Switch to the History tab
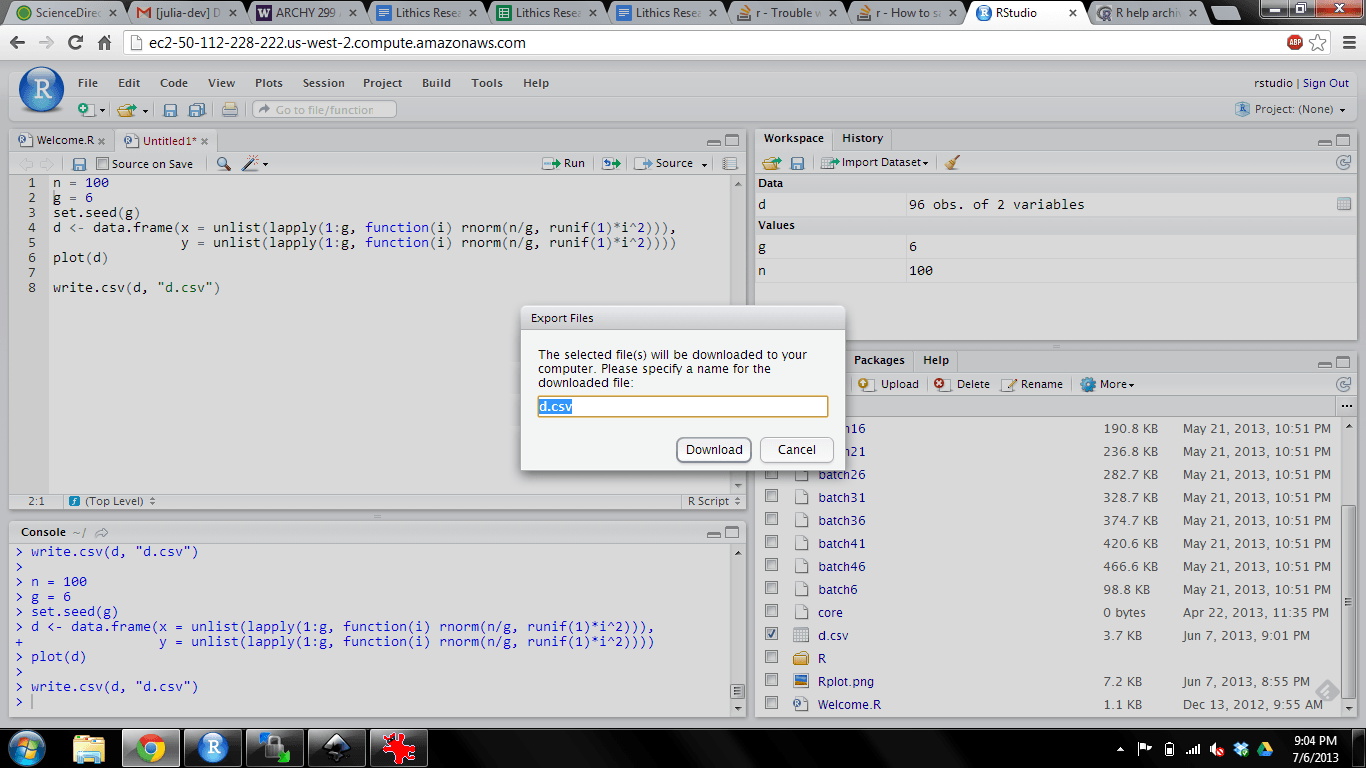Image resolution: width=1366 pixels, height=768 pixels. 862,138
